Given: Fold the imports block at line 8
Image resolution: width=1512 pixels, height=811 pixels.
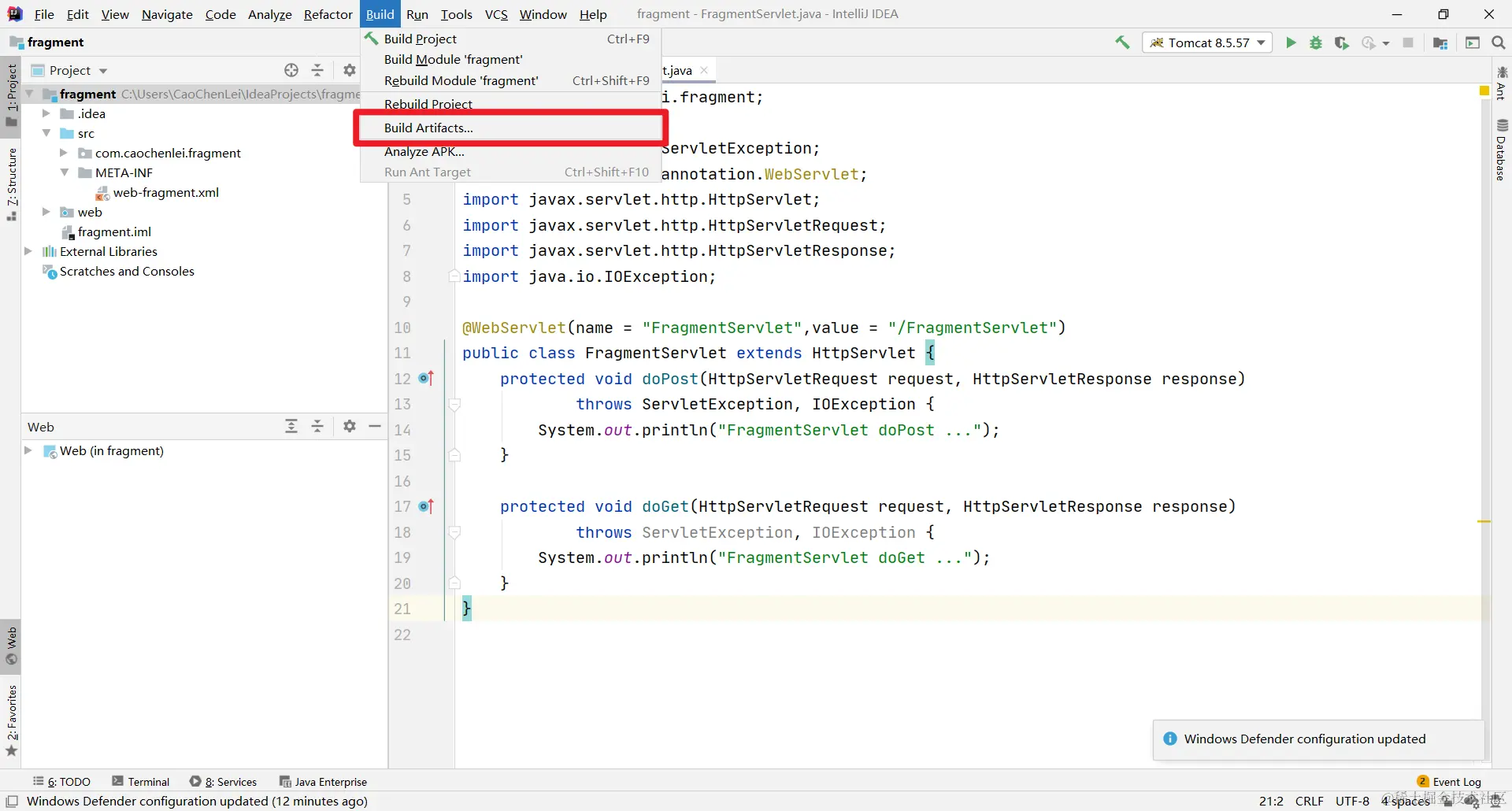Looking at the screenshot, I should [454, 276].
